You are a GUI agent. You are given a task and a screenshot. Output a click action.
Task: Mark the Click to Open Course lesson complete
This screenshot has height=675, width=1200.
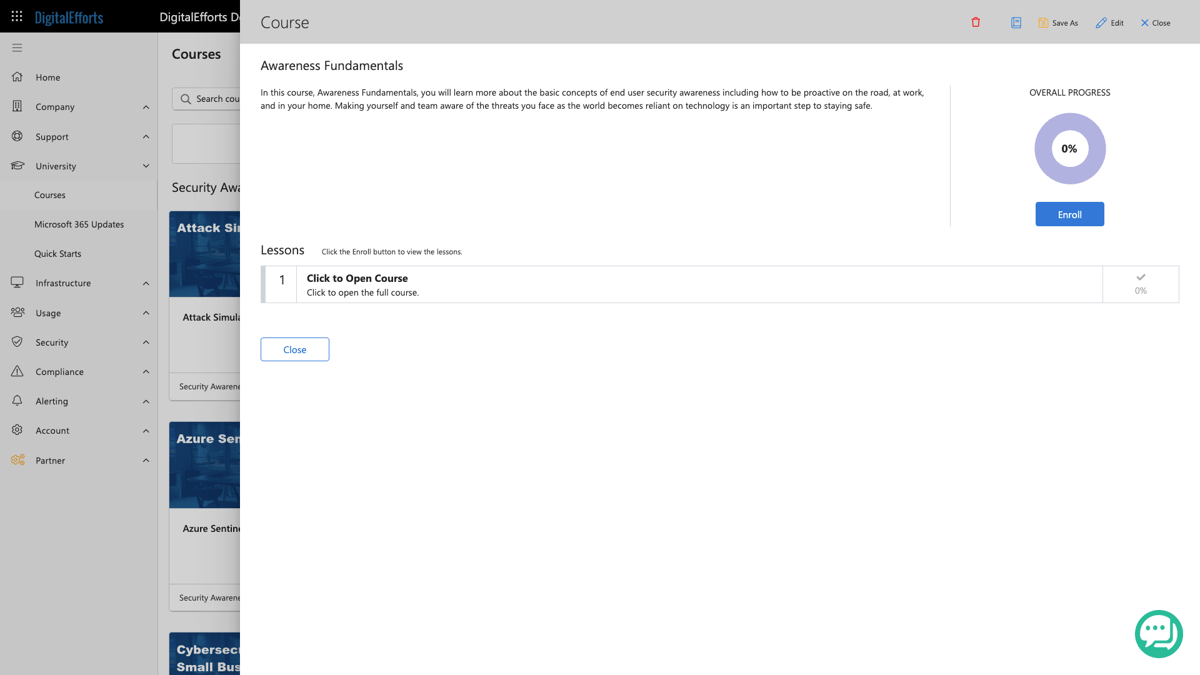pos(1140,278)
